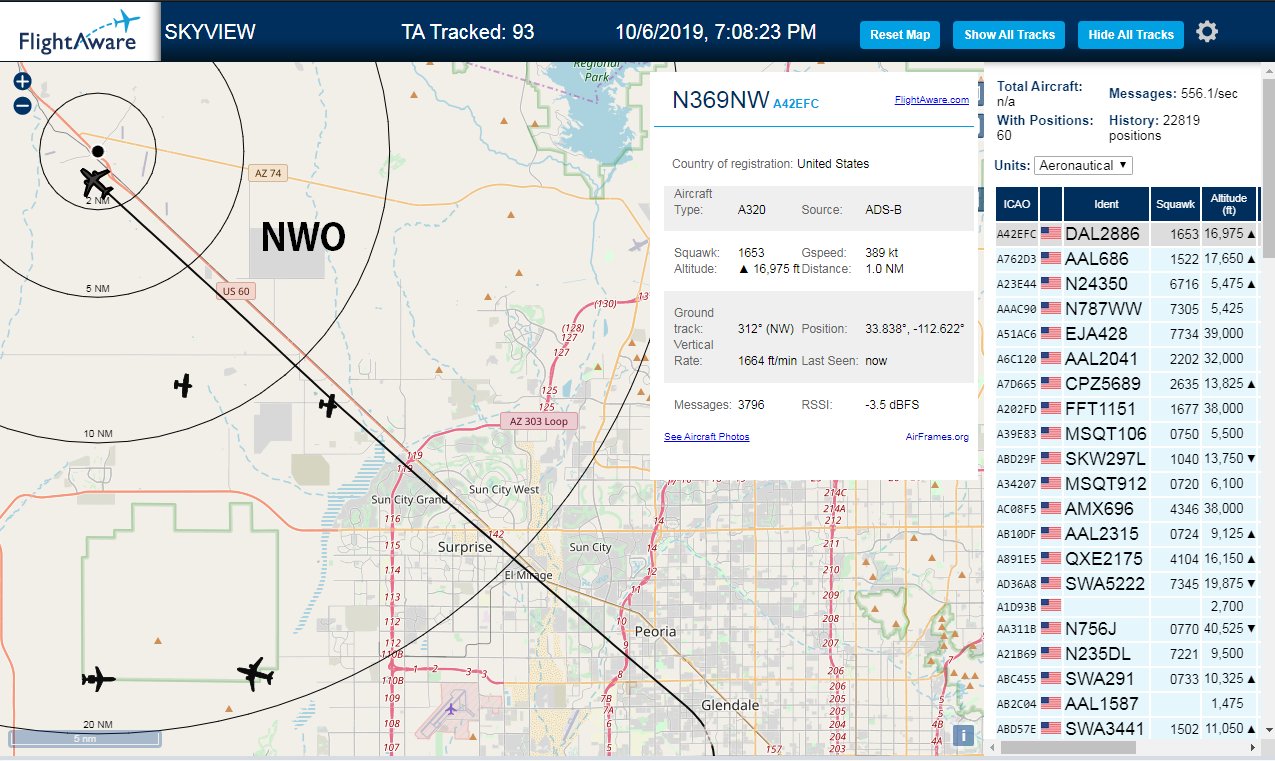Select the aircraft icon on the US 60 track line
This screenshot has height=761, width=1275.
click(x=328, y=405)
